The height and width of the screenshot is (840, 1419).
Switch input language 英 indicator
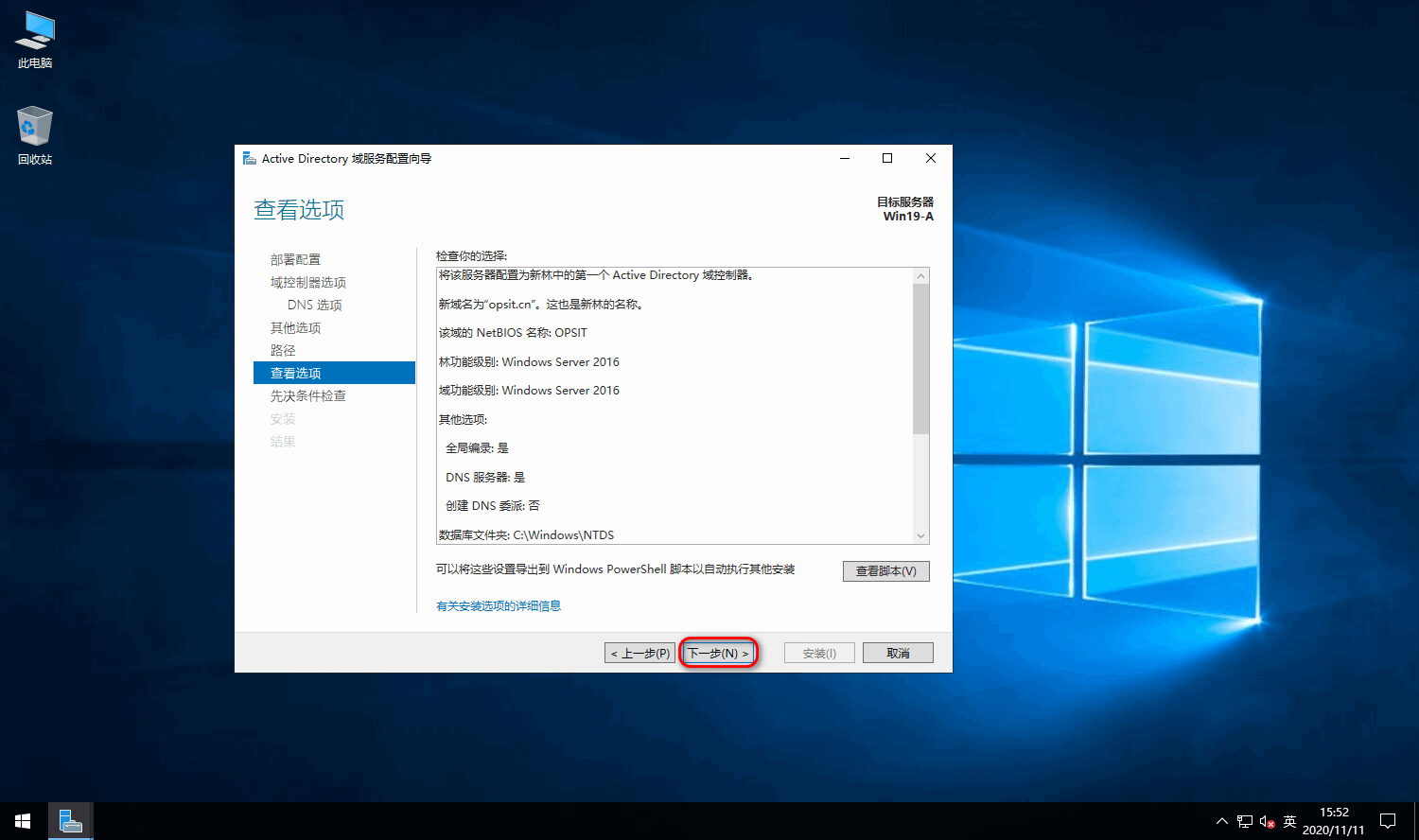click(x=1290, y=821)
